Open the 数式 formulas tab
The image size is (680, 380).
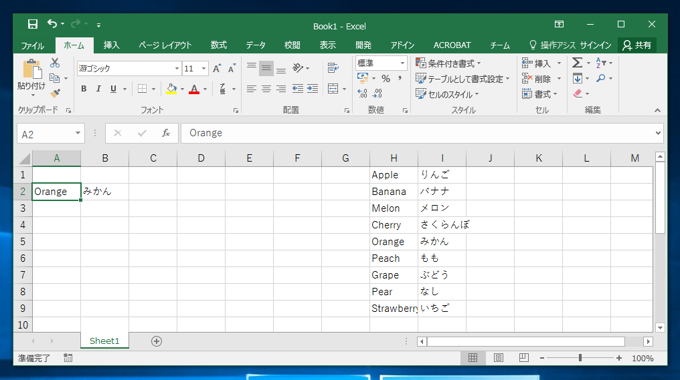click(219, 45)
